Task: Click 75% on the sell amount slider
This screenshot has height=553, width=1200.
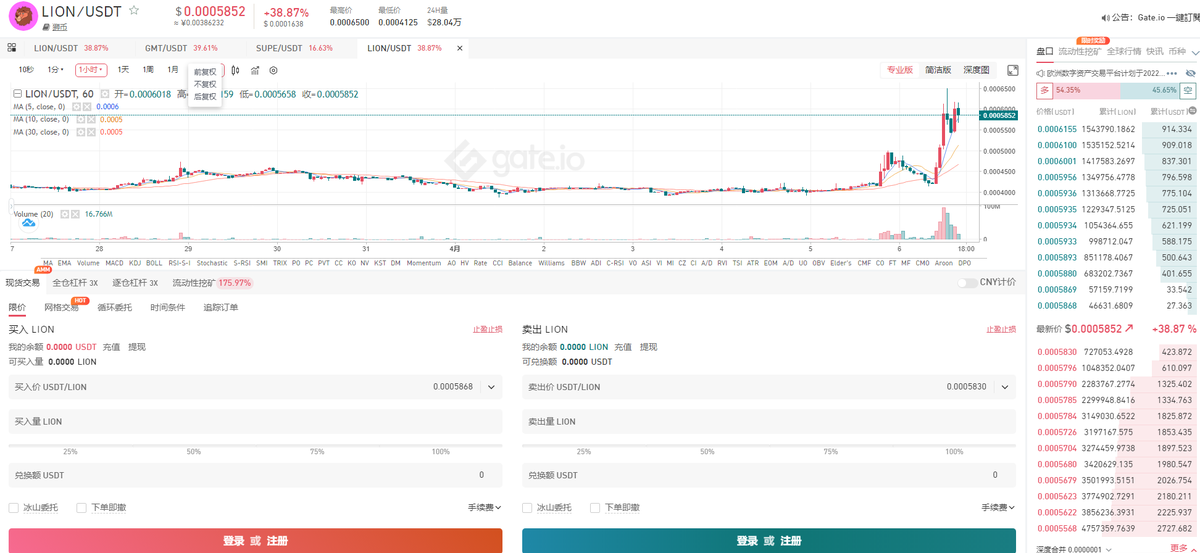Action: (830, 452)
